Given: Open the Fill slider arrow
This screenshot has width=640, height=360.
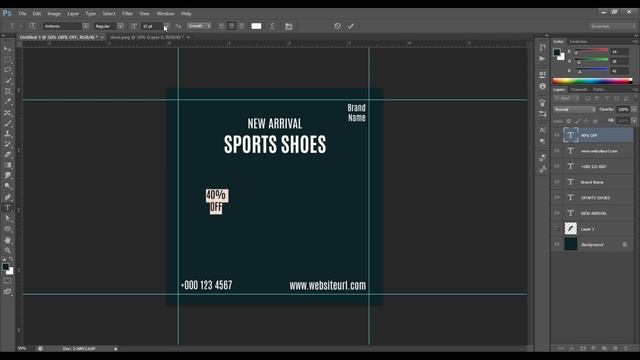Looking at the screenshot, I should pos(633,120).
